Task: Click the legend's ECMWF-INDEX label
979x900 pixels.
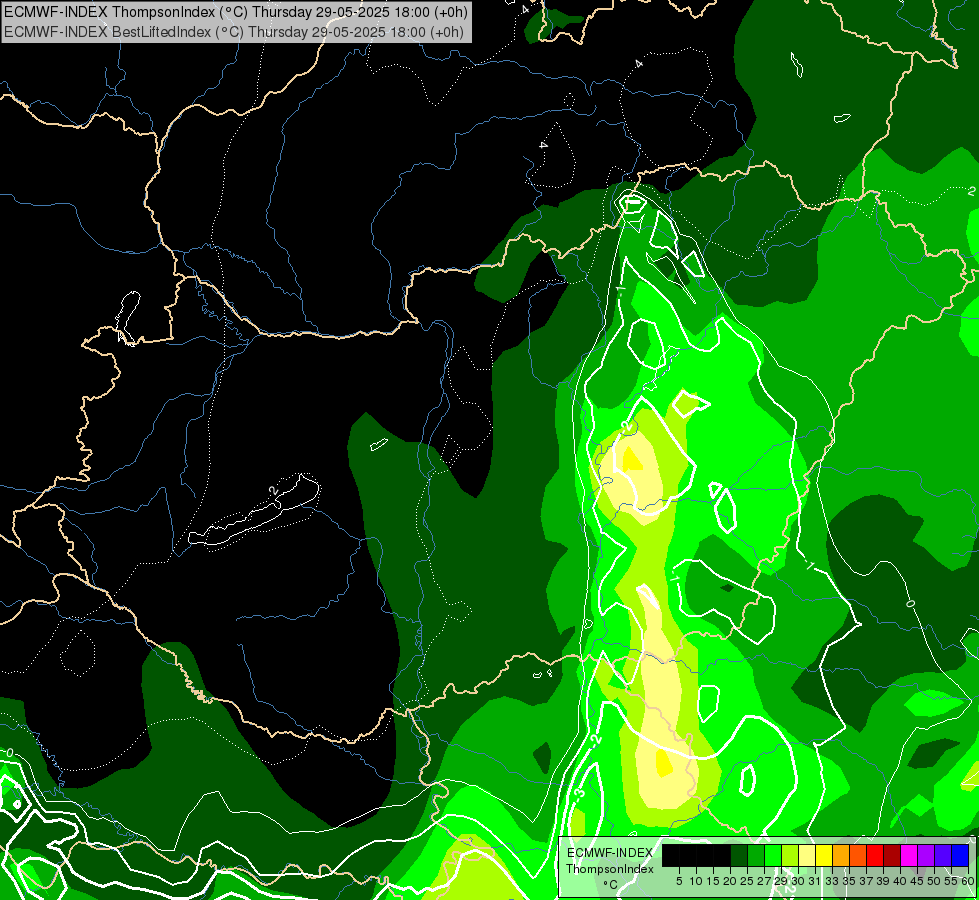Action: [x=610, y=853]
